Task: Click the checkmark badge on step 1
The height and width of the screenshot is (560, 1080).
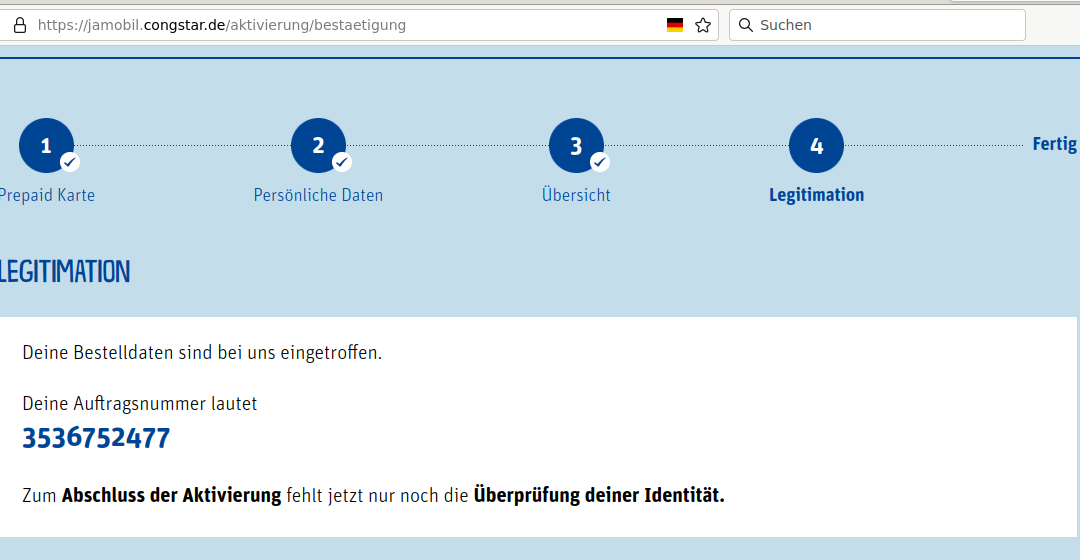Action: point(70,162)
